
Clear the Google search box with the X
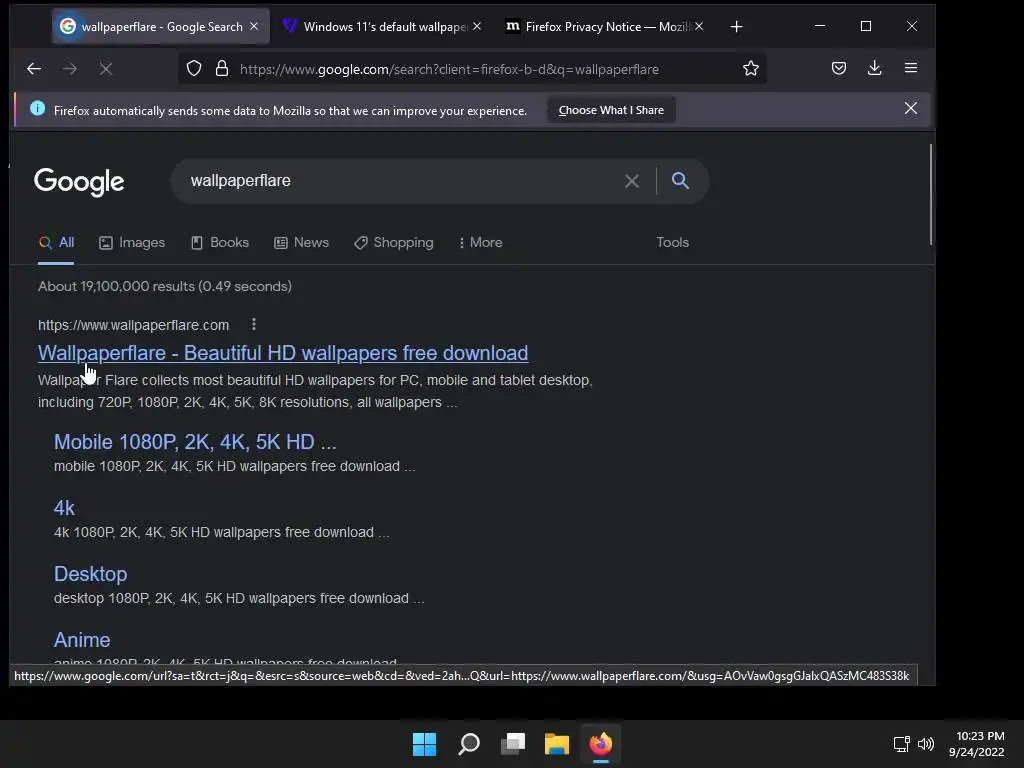coord(632,181)
